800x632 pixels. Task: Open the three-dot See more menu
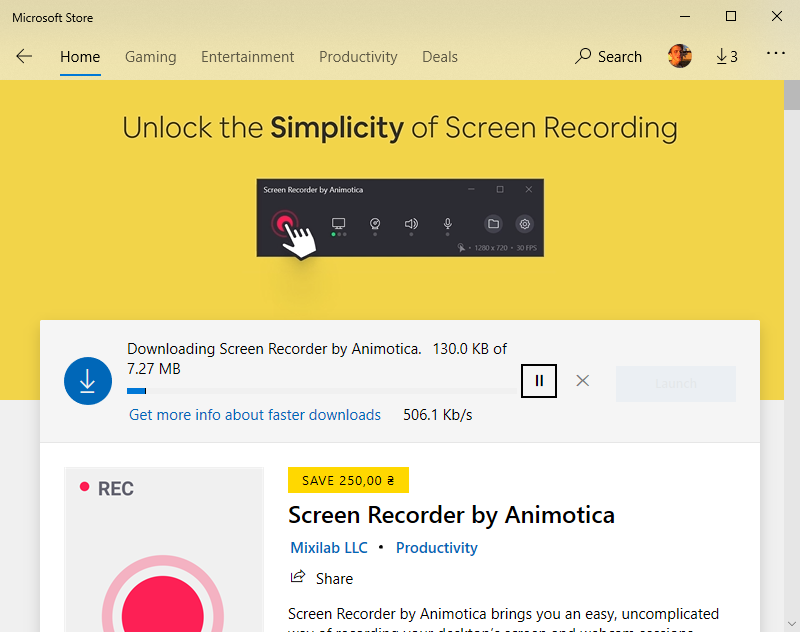click(776, 53)
